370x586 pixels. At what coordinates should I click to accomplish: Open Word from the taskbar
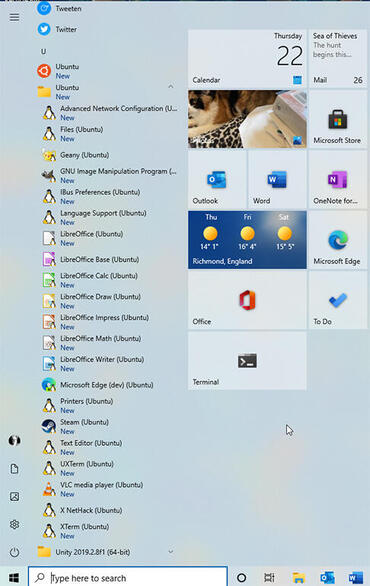356,578
